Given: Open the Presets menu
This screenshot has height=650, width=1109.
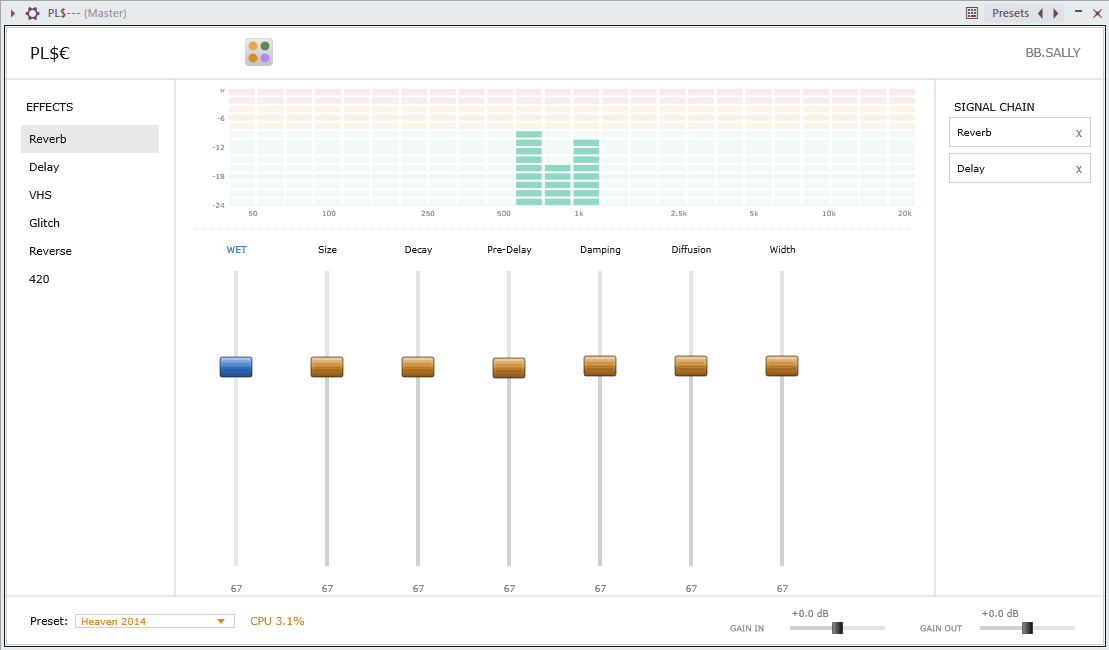Looking at the screenshot, I should (1010, 13).
